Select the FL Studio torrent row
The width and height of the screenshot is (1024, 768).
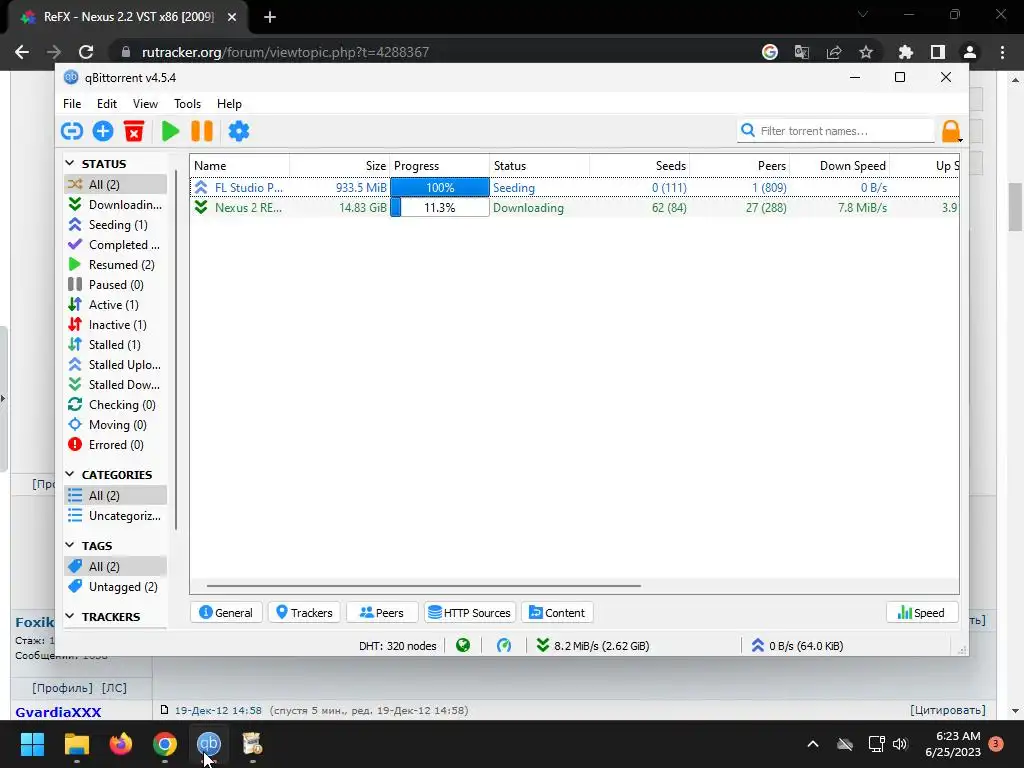(575, 187)
